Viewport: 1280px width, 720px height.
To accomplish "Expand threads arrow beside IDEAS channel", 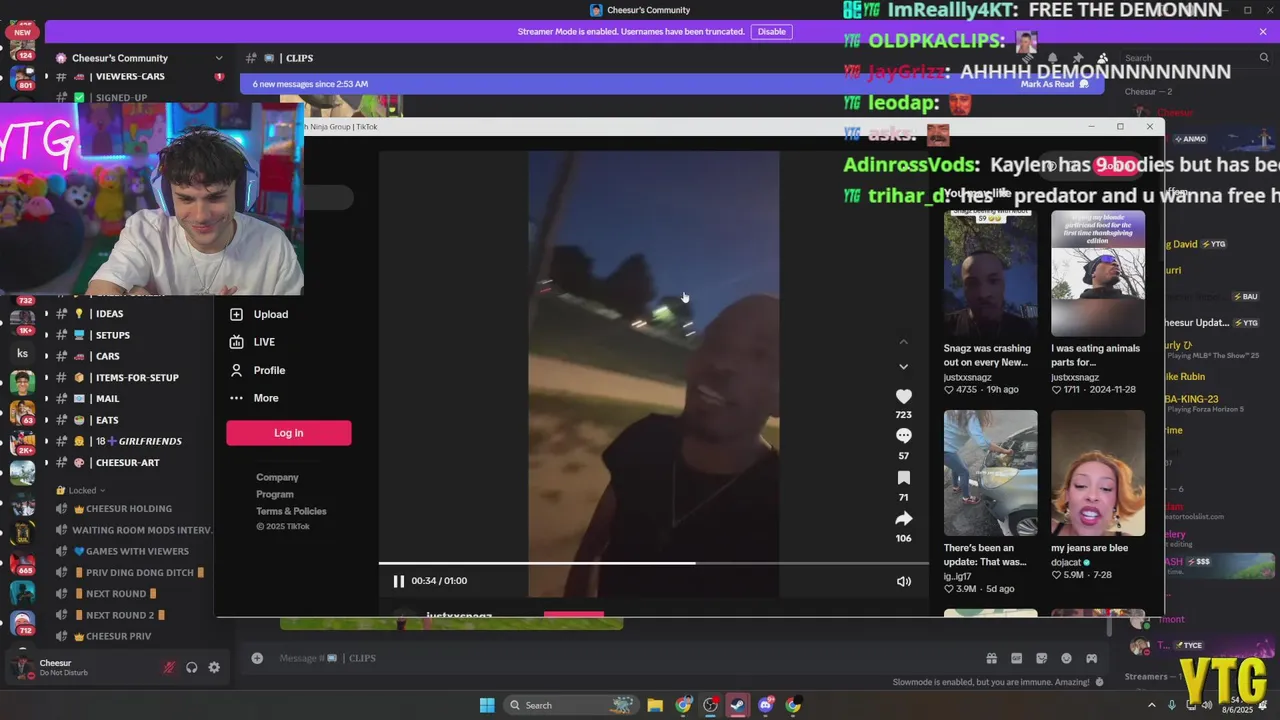I will [46, 314].
